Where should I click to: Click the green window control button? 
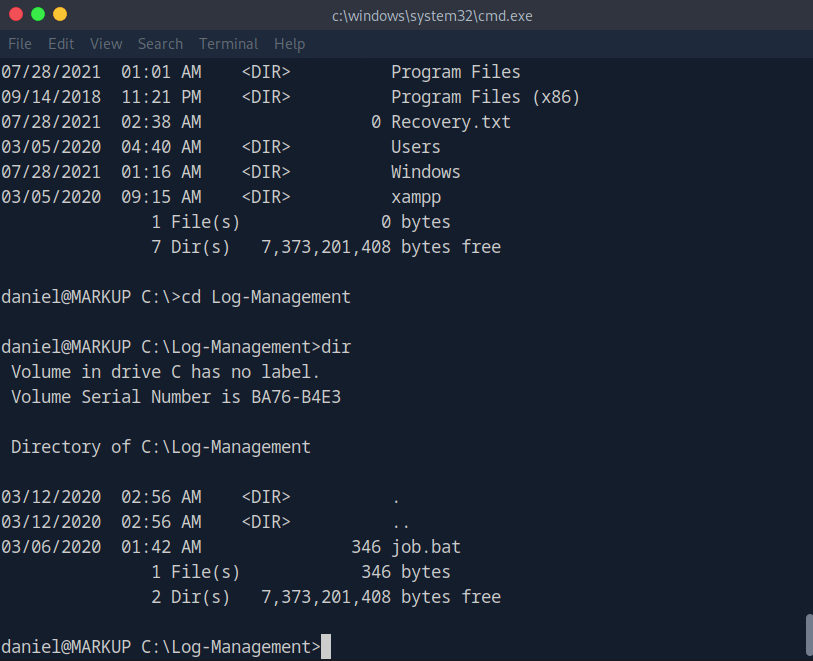38,14
